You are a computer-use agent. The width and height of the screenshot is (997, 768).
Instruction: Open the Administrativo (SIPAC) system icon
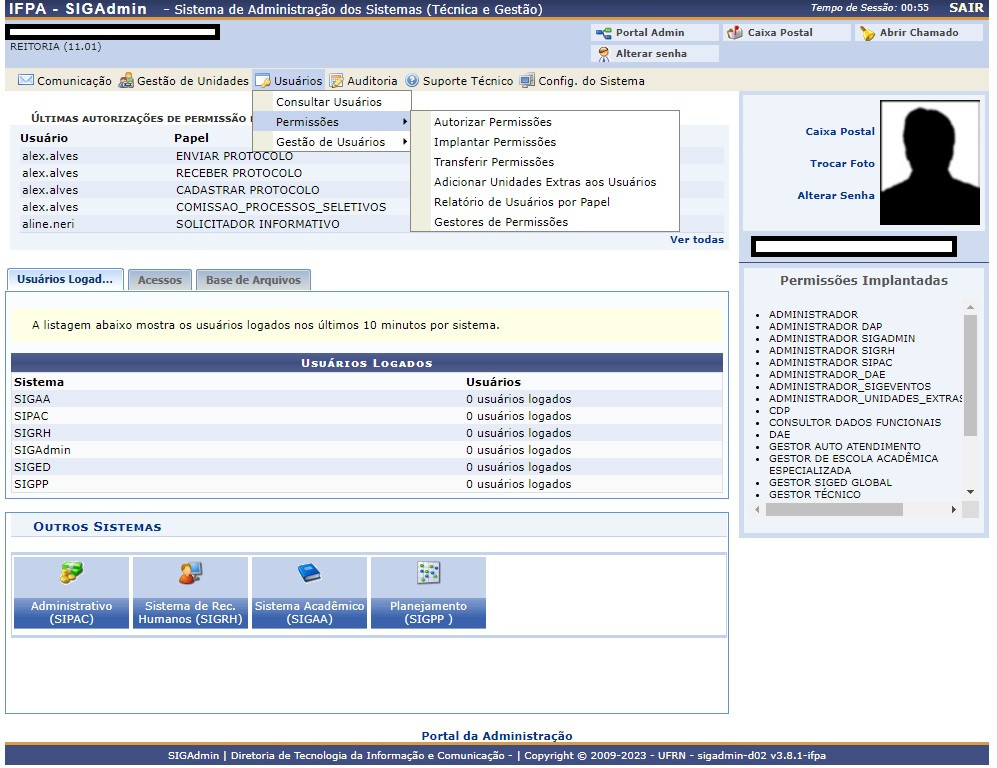tap(71, 572)
